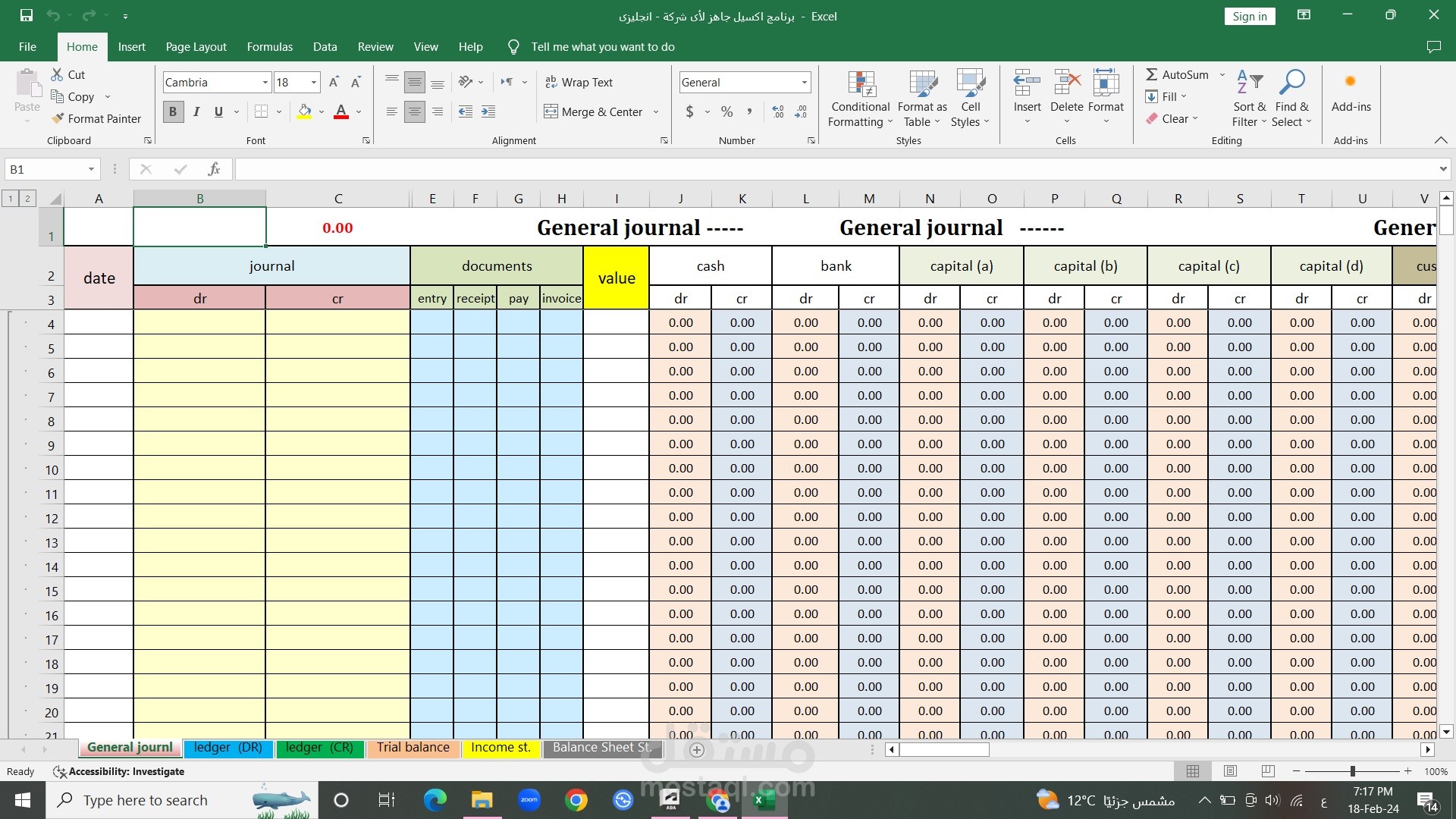Open the Name Box dropdown arrow
Viewport: 1456px width, 819px height.
(91, 169)
